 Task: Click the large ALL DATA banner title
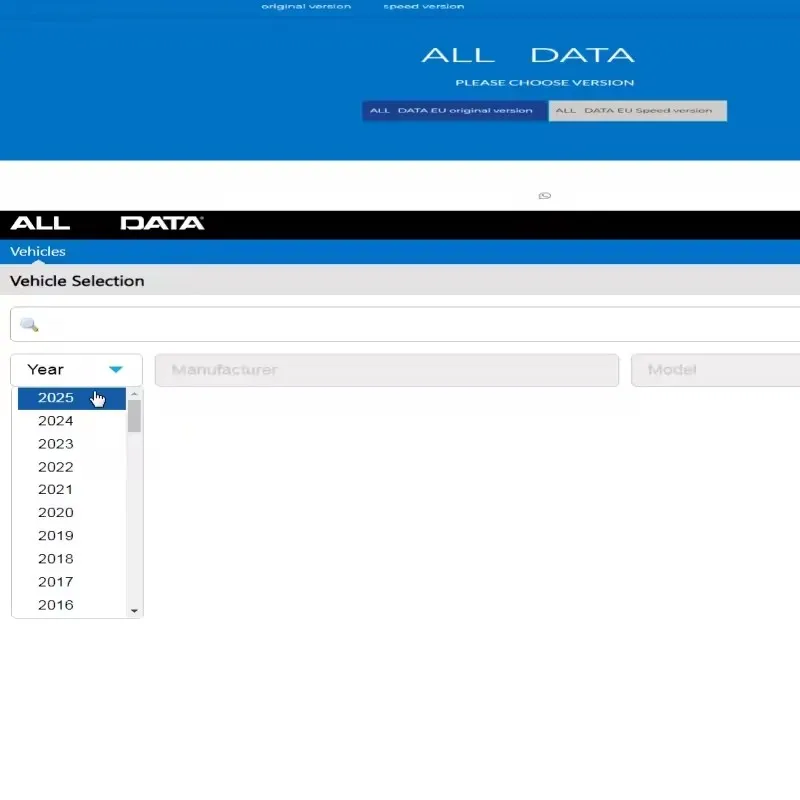[528, 55]
